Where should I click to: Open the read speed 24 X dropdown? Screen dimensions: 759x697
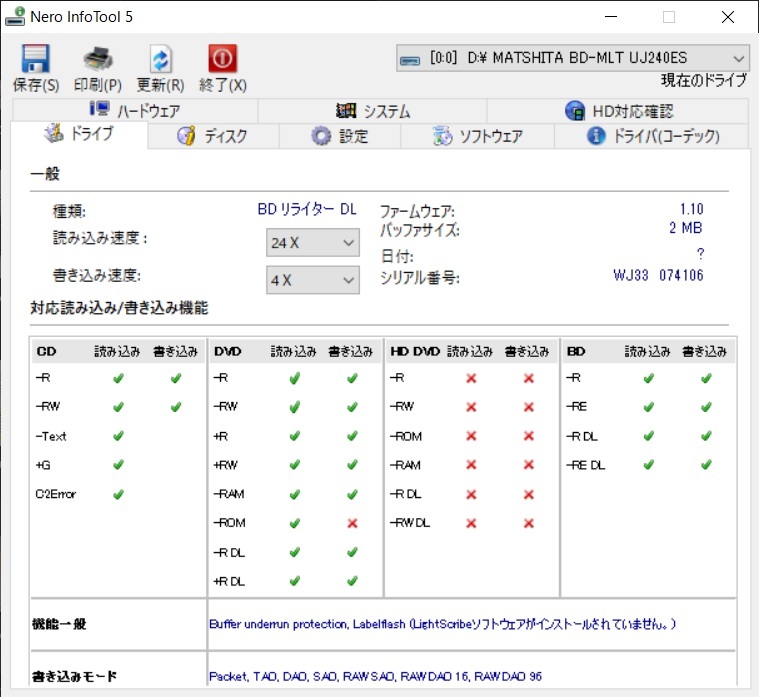[312, 242]
